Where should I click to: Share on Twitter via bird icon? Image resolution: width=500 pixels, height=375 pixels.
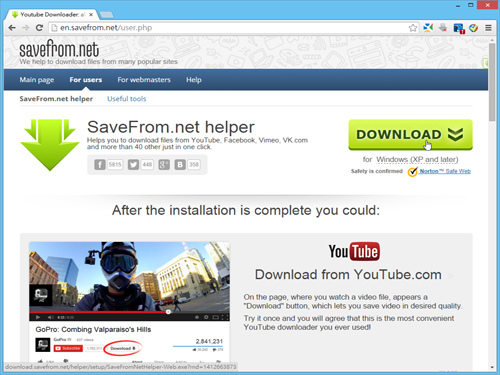tap(133, 164)
